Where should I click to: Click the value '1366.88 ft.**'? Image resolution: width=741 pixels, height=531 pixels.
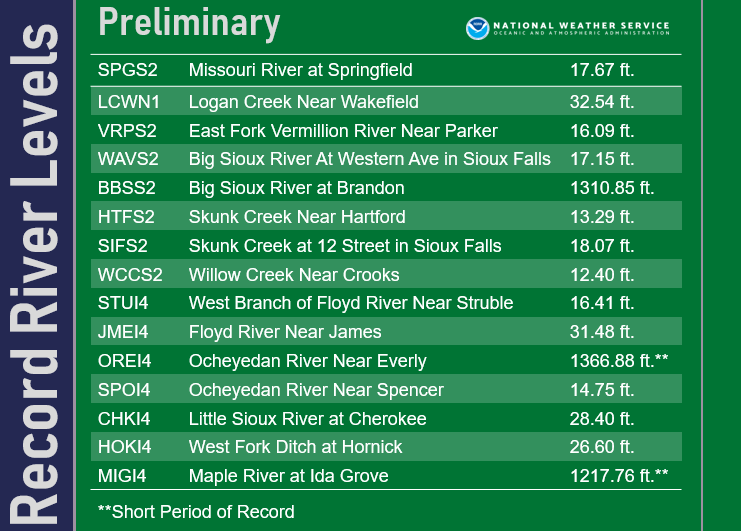click(619, 361)
